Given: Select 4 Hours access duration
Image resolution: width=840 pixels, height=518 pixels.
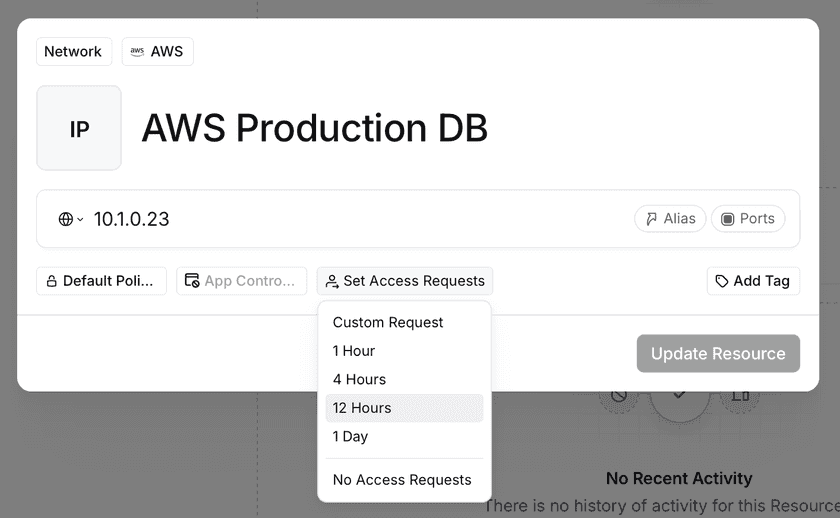Looking at the screenshot, I should pyautogui.click(x=359, y=380).
